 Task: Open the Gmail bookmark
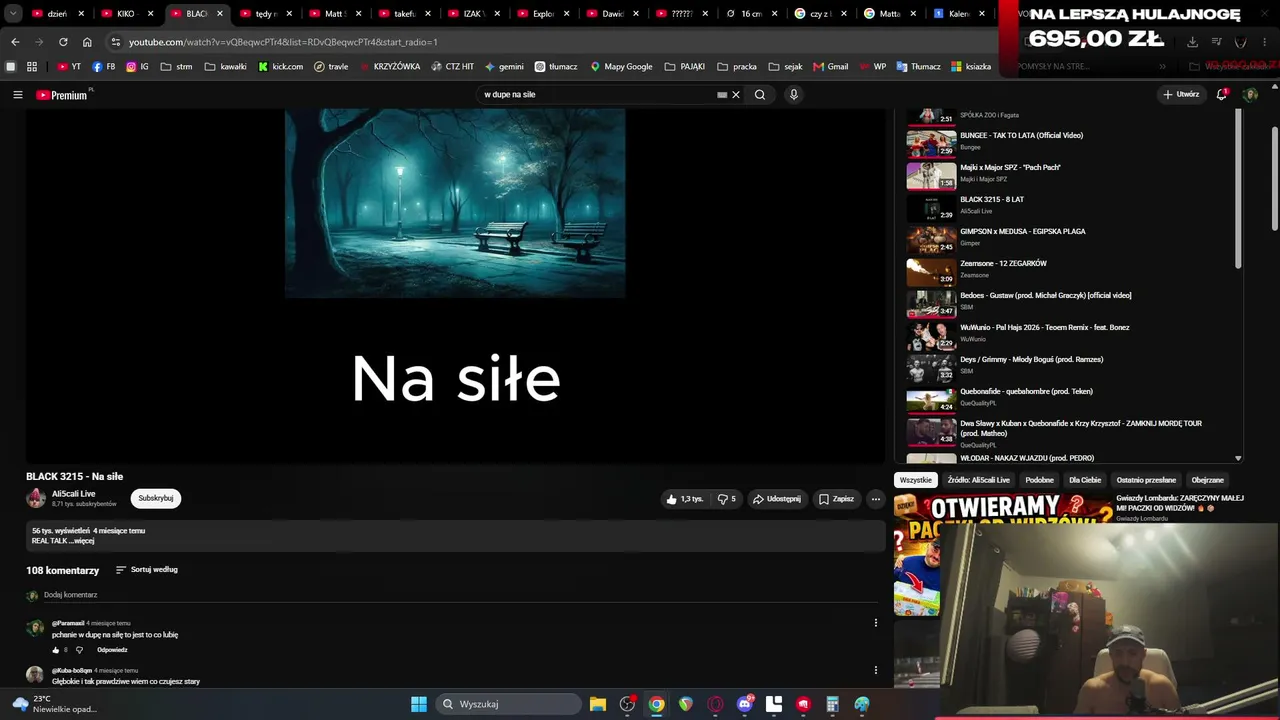click(x=831, y=67)
